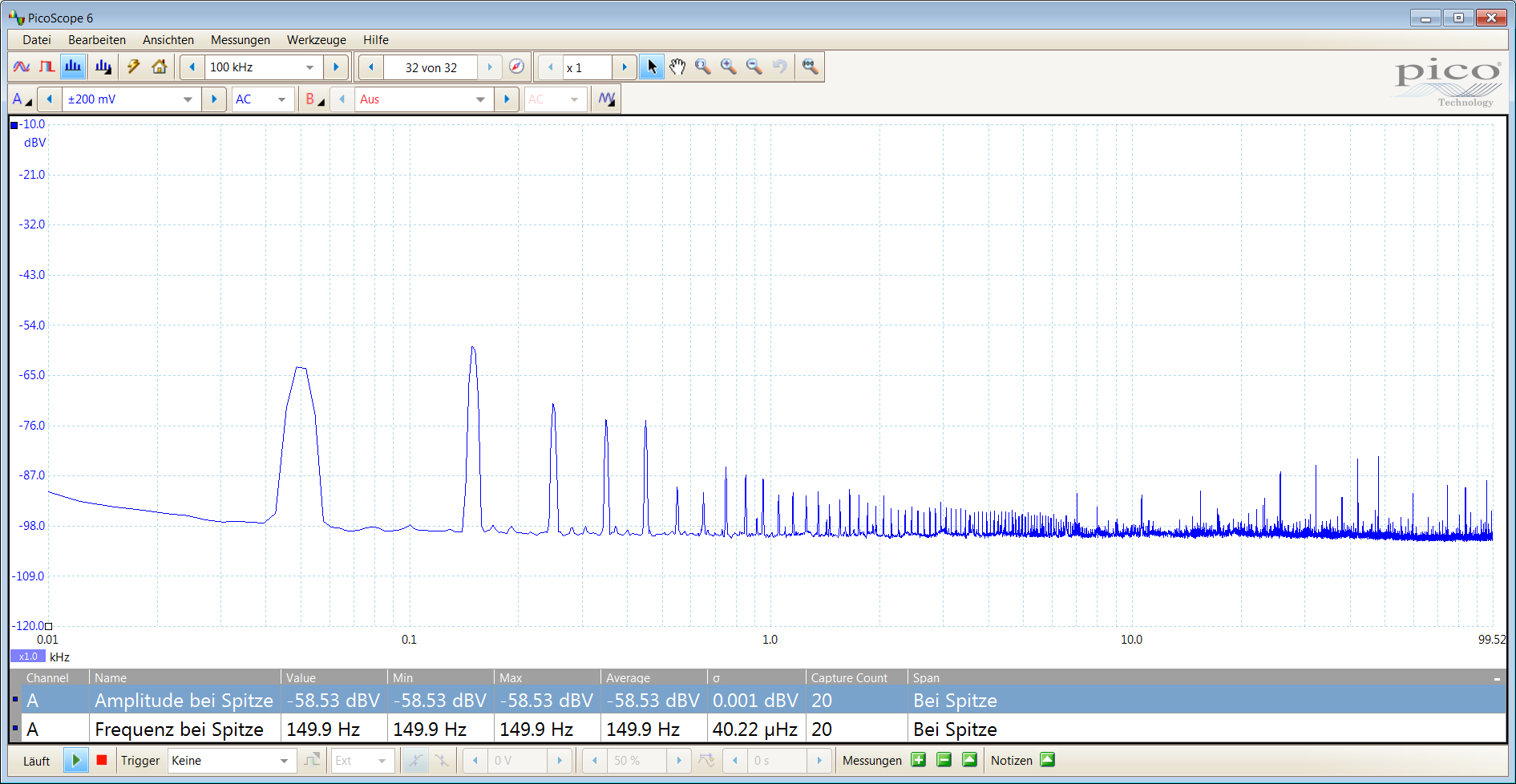Image resolution: width=1516 pixels, height=784 pixels.
Task: Select the window zoom tool
Action: pyautogui.click(x=703, y=67)
